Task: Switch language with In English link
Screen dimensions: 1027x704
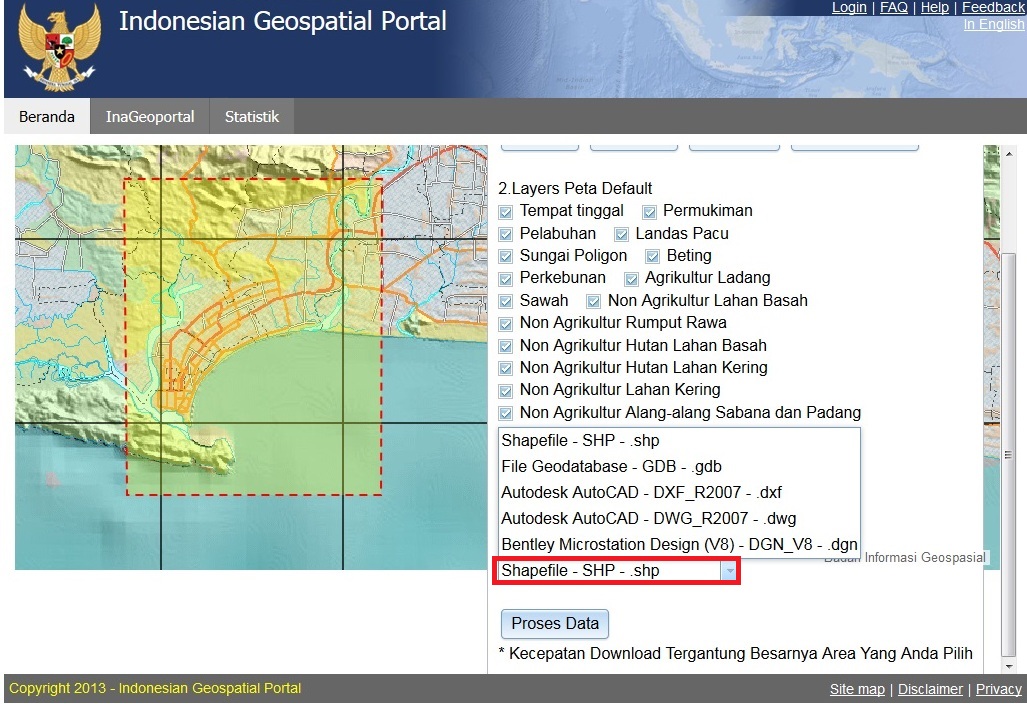Action: 994,24
